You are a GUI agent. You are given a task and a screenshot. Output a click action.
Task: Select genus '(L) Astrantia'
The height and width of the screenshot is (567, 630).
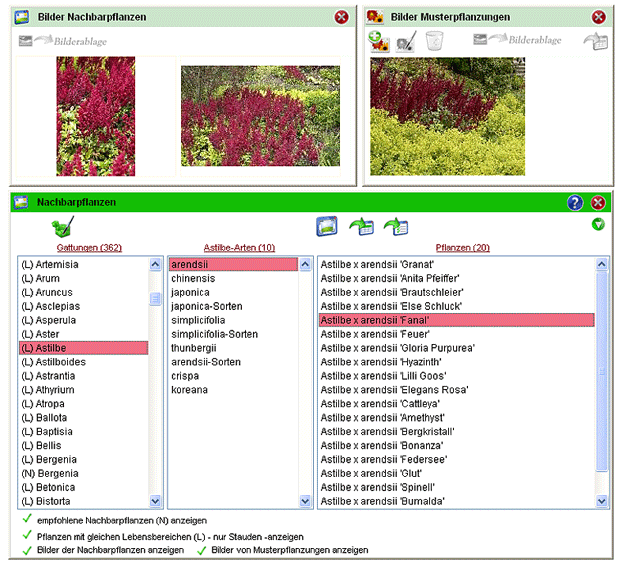84,376
